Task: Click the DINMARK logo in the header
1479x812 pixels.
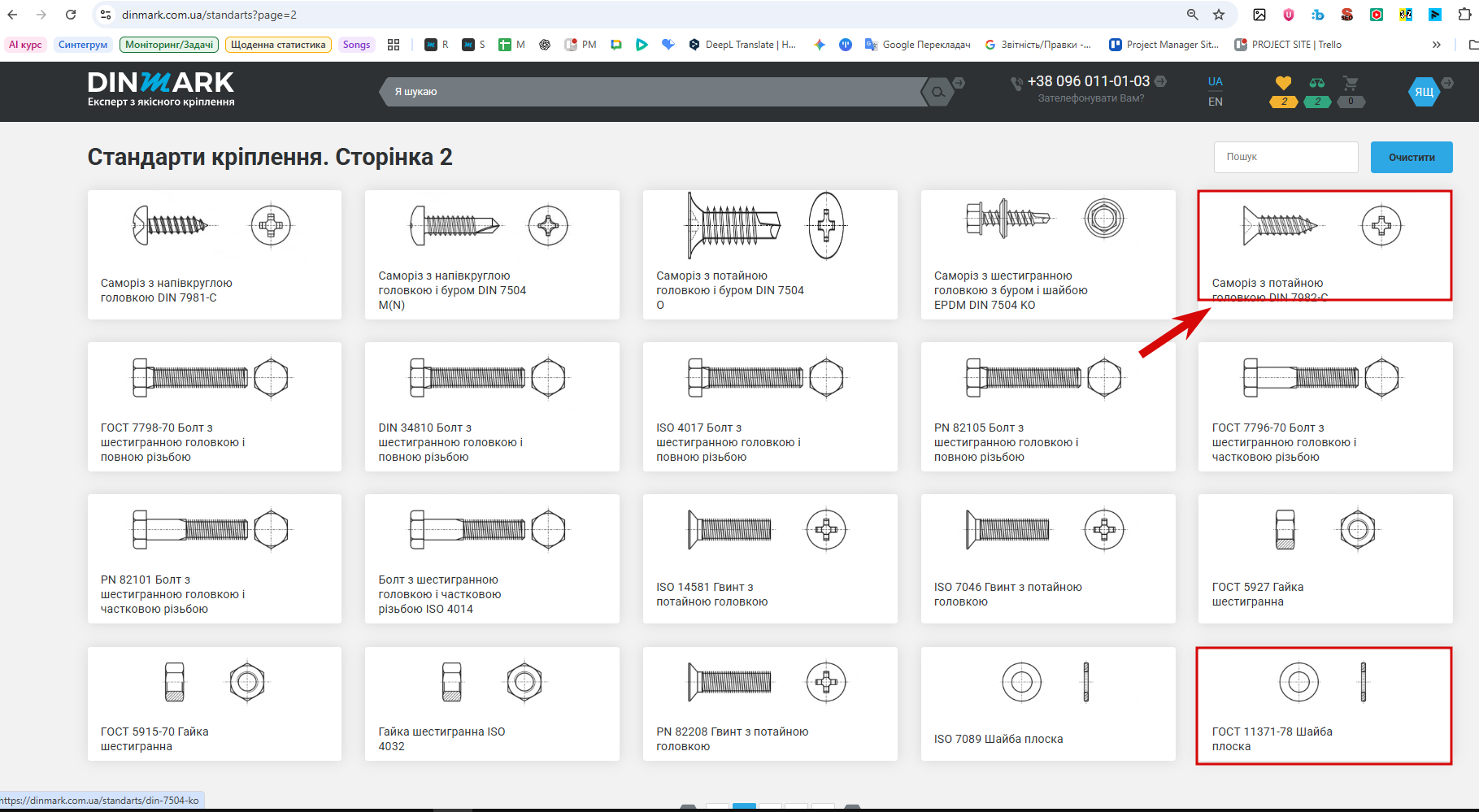Action: point(161,89)
